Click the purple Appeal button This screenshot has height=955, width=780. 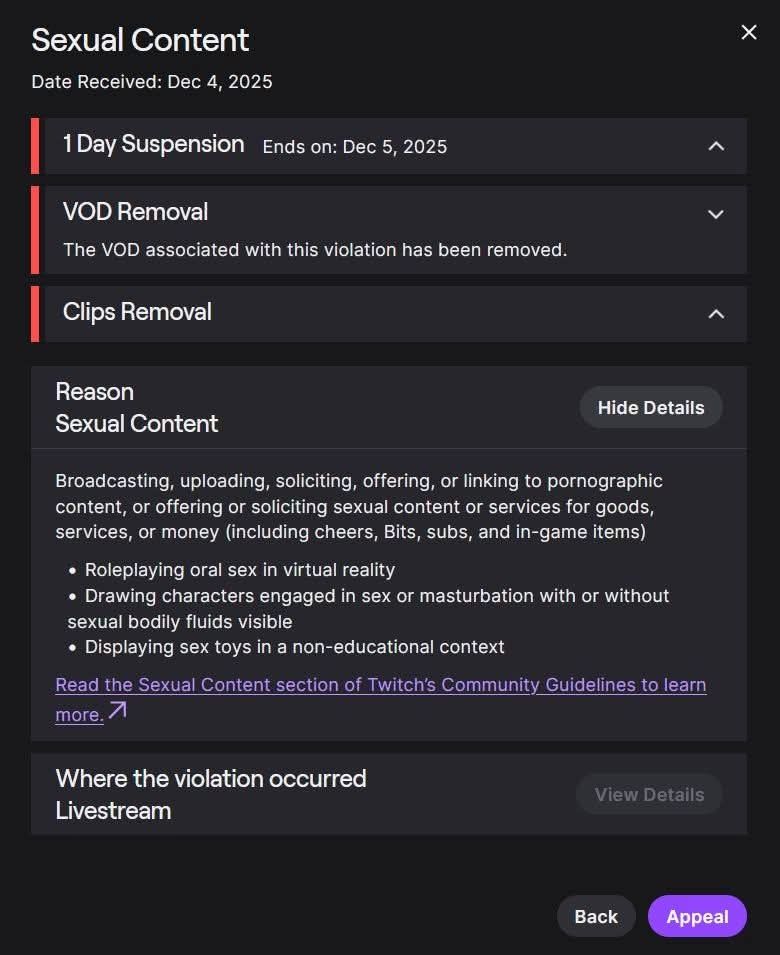pos(697,916)
